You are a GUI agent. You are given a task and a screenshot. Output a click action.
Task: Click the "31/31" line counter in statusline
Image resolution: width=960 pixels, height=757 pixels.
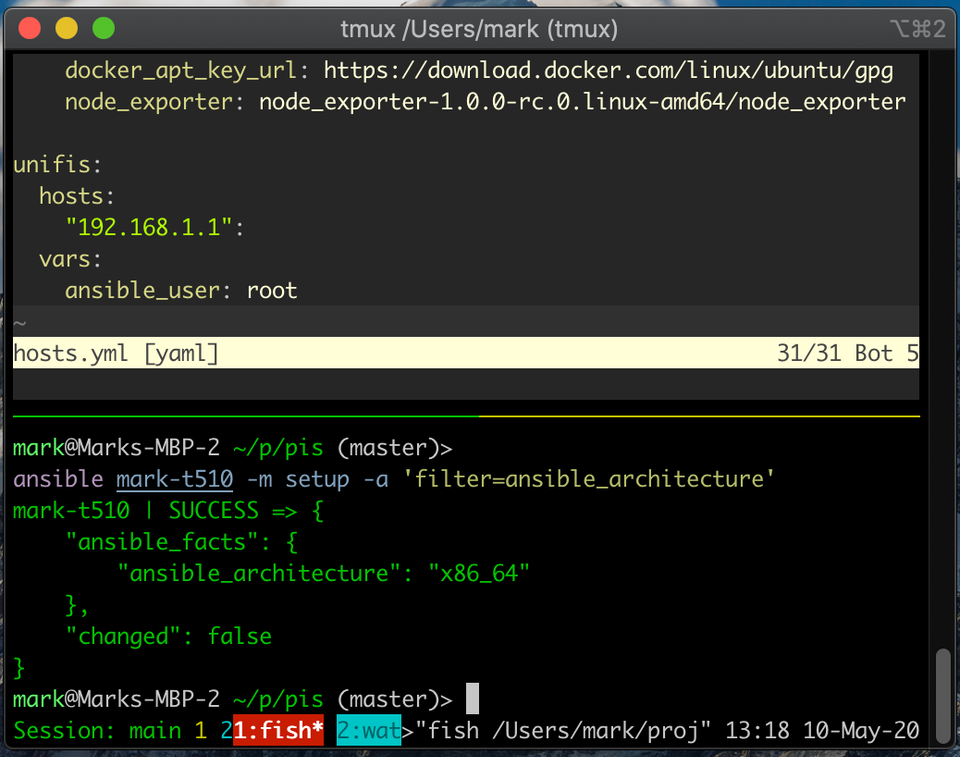(808, 352)
